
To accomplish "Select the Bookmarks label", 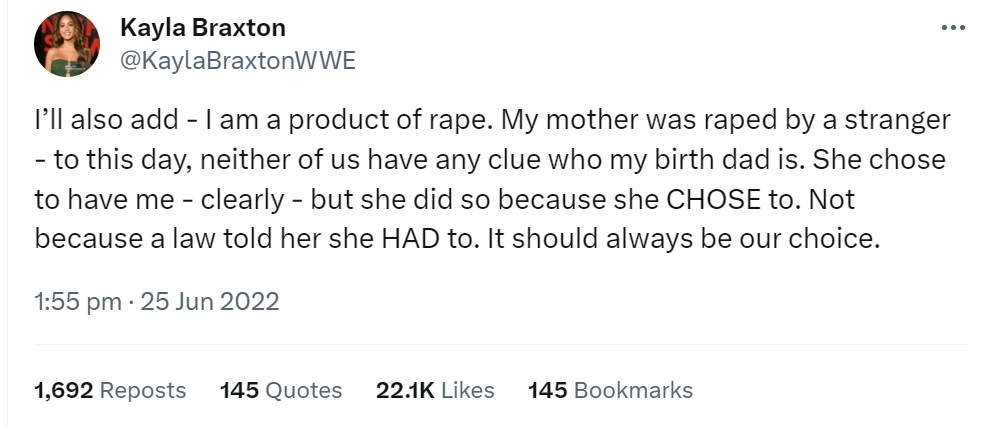I will point(634,389).
